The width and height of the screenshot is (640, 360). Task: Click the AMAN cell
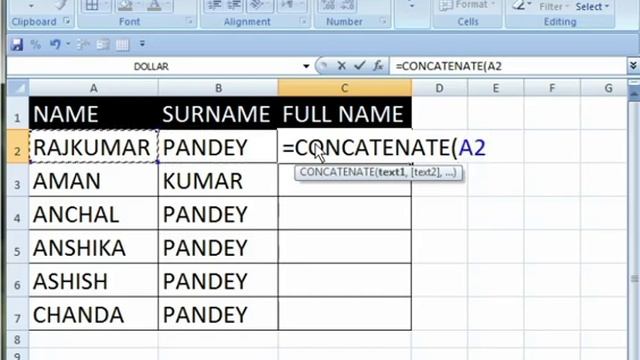coord(93,180)
